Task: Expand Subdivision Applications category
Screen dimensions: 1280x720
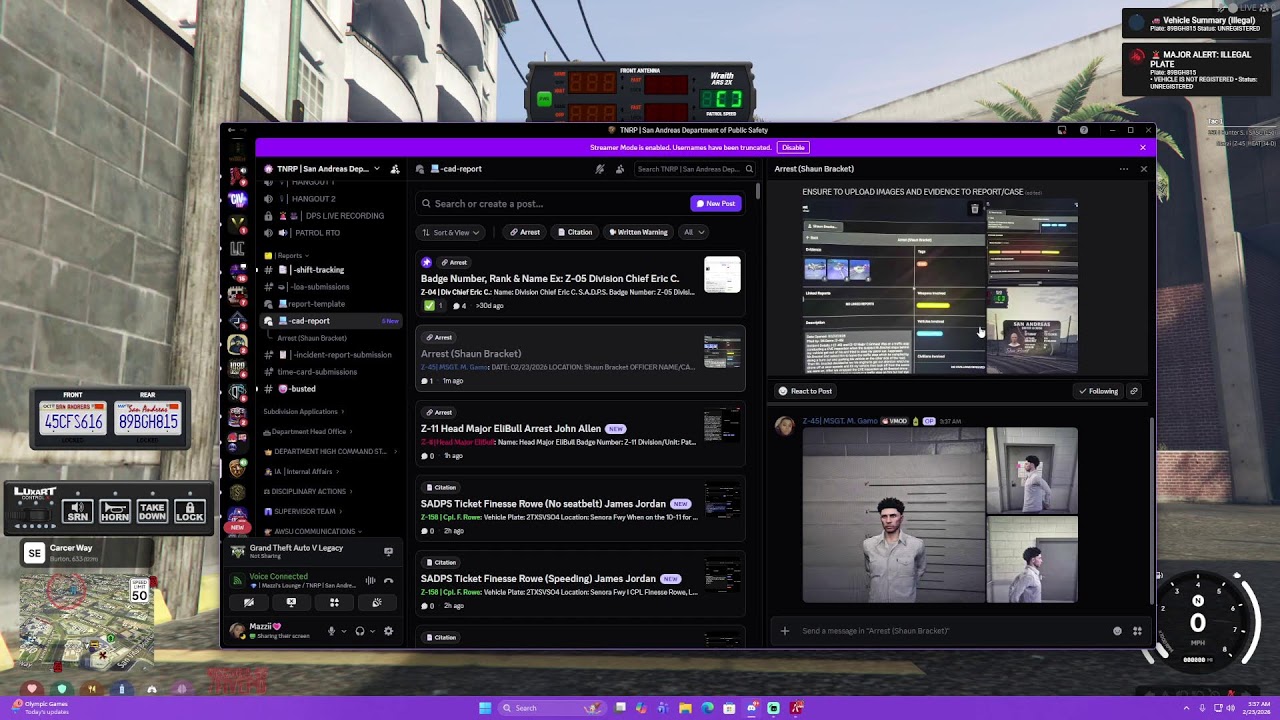Action: point(303,412)
